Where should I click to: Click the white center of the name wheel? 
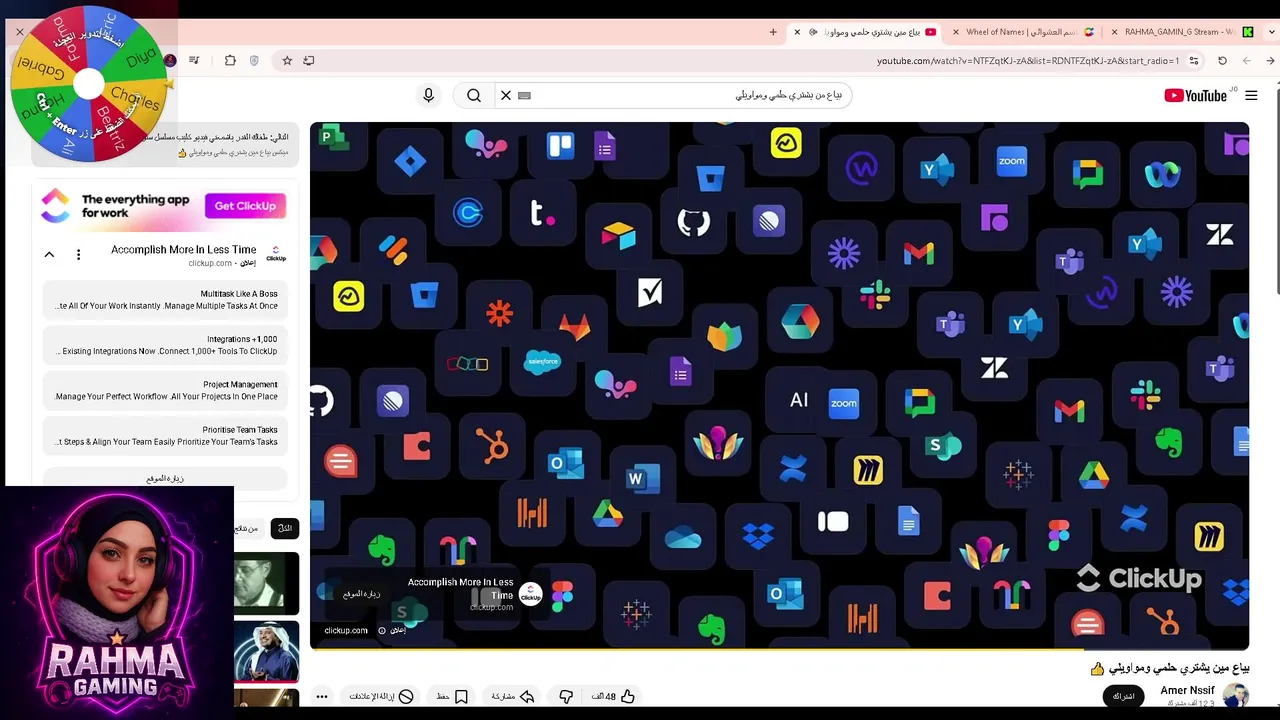tap(89, 85)
